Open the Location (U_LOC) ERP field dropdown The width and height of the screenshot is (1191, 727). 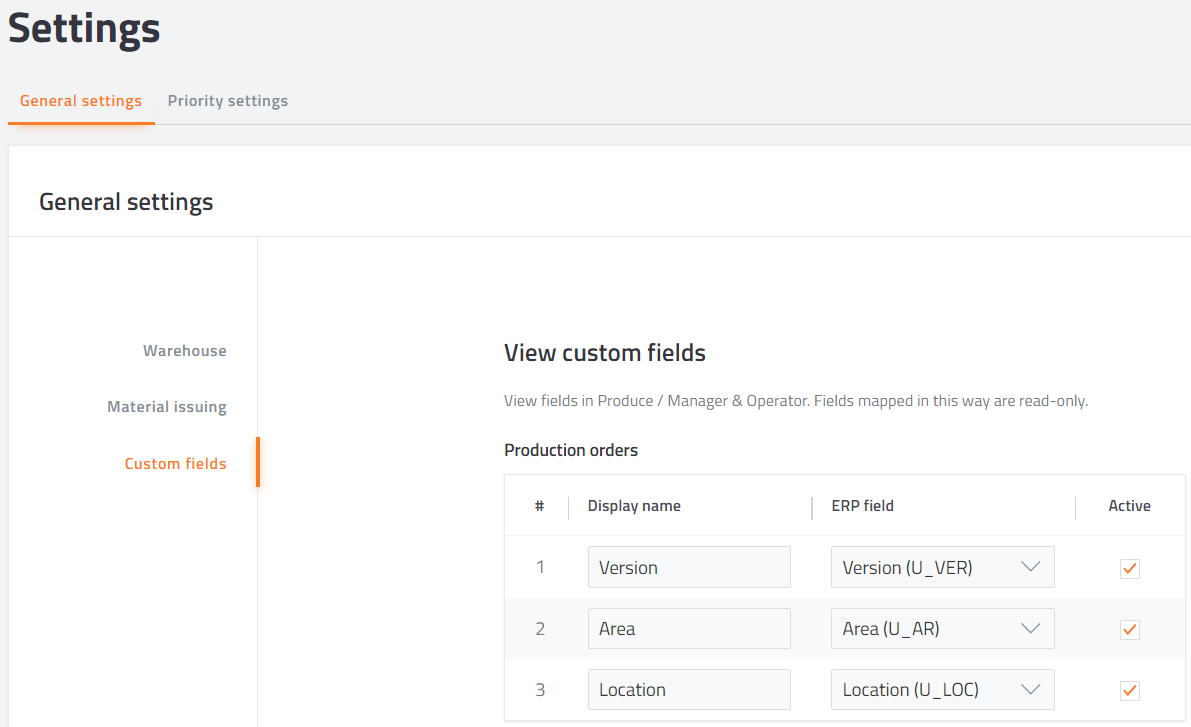943,689
